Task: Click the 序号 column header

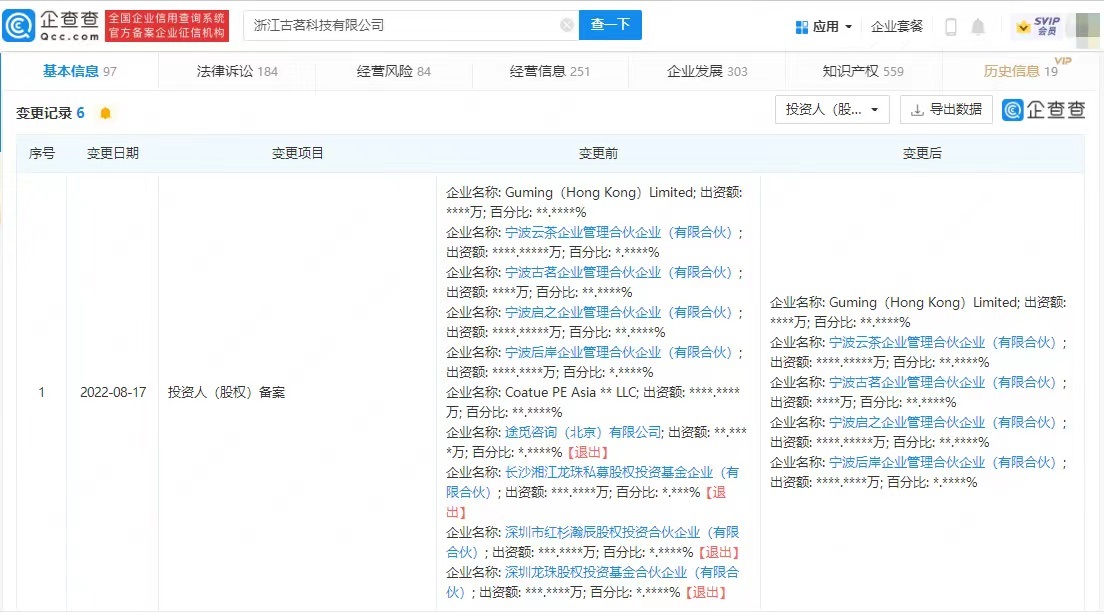Action: [42, 154]
